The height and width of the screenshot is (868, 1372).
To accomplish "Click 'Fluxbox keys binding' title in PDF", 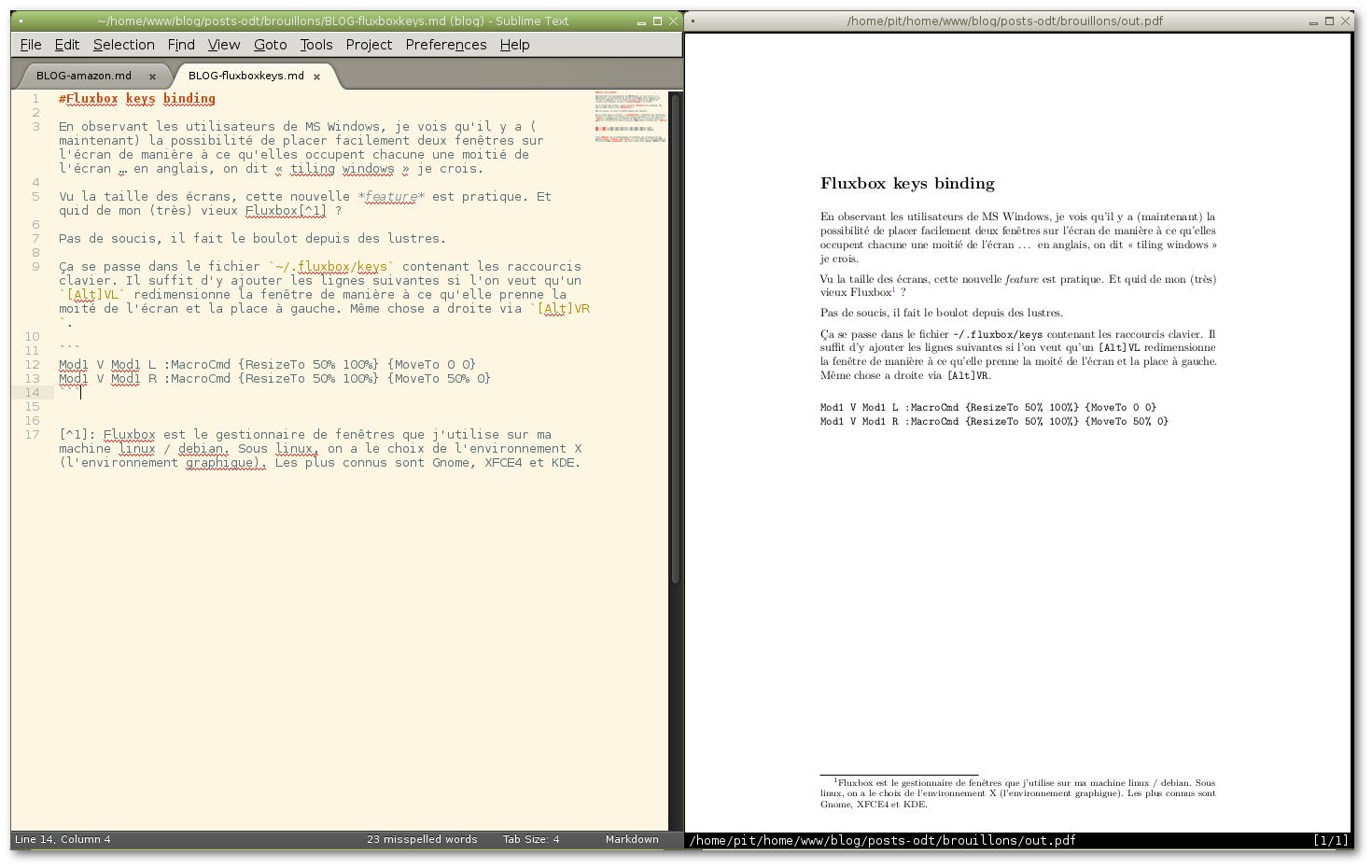I will coord(907,184).
